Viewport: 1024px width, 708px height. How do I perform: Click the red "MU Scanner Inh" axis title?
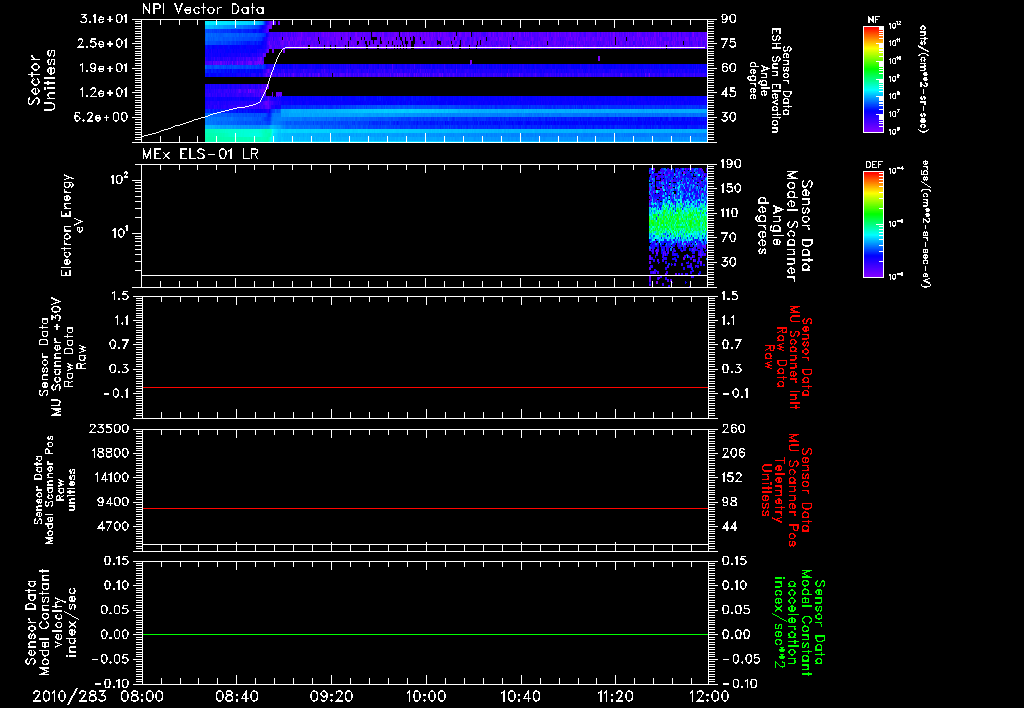(788, 357)
